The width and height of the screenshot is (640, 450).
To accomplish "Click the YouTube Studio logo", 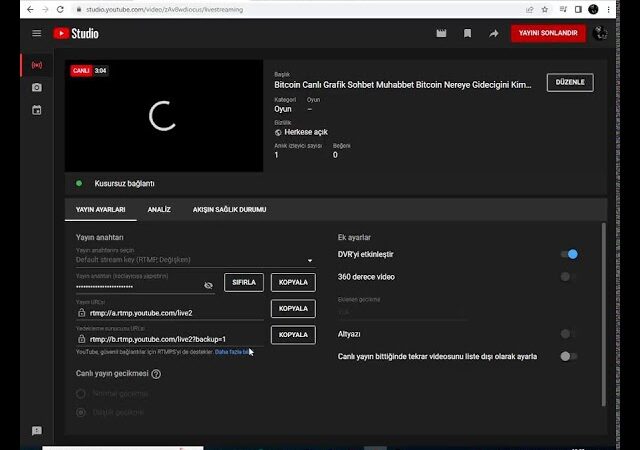I will pyautogui.click(x=76, y=33).
